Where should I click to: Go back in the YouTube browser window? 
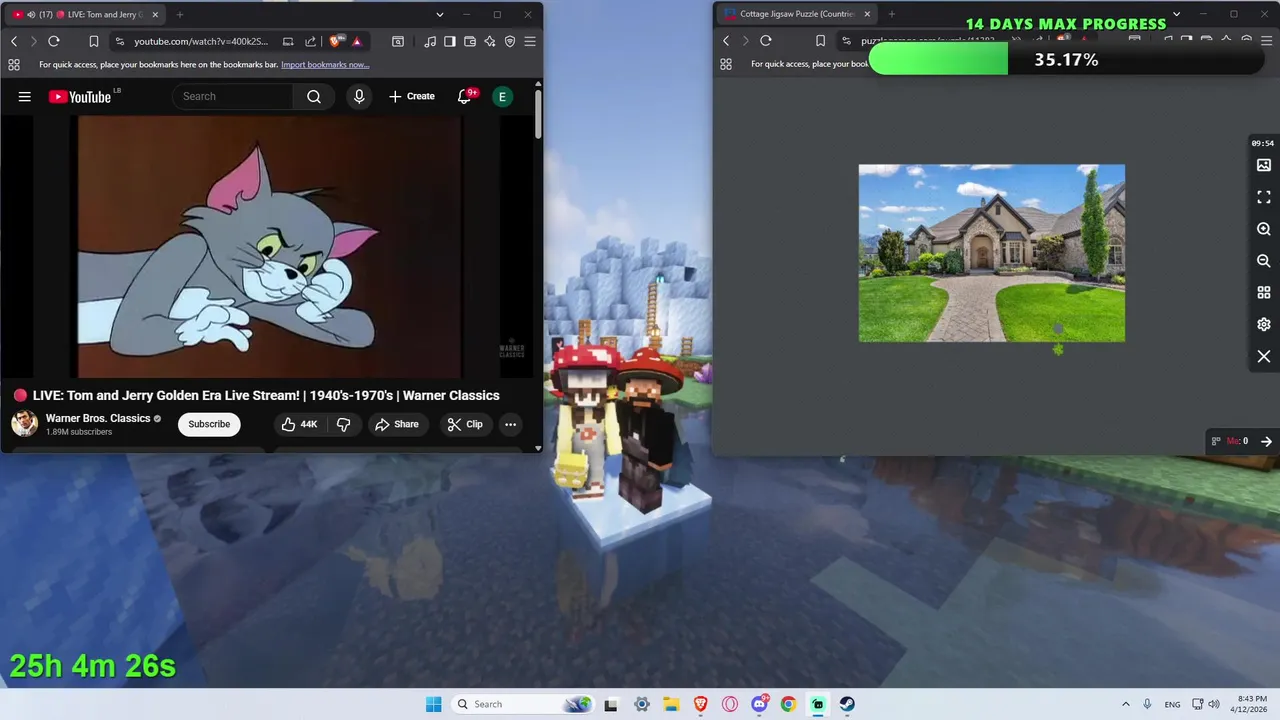[x=14, y=41]
